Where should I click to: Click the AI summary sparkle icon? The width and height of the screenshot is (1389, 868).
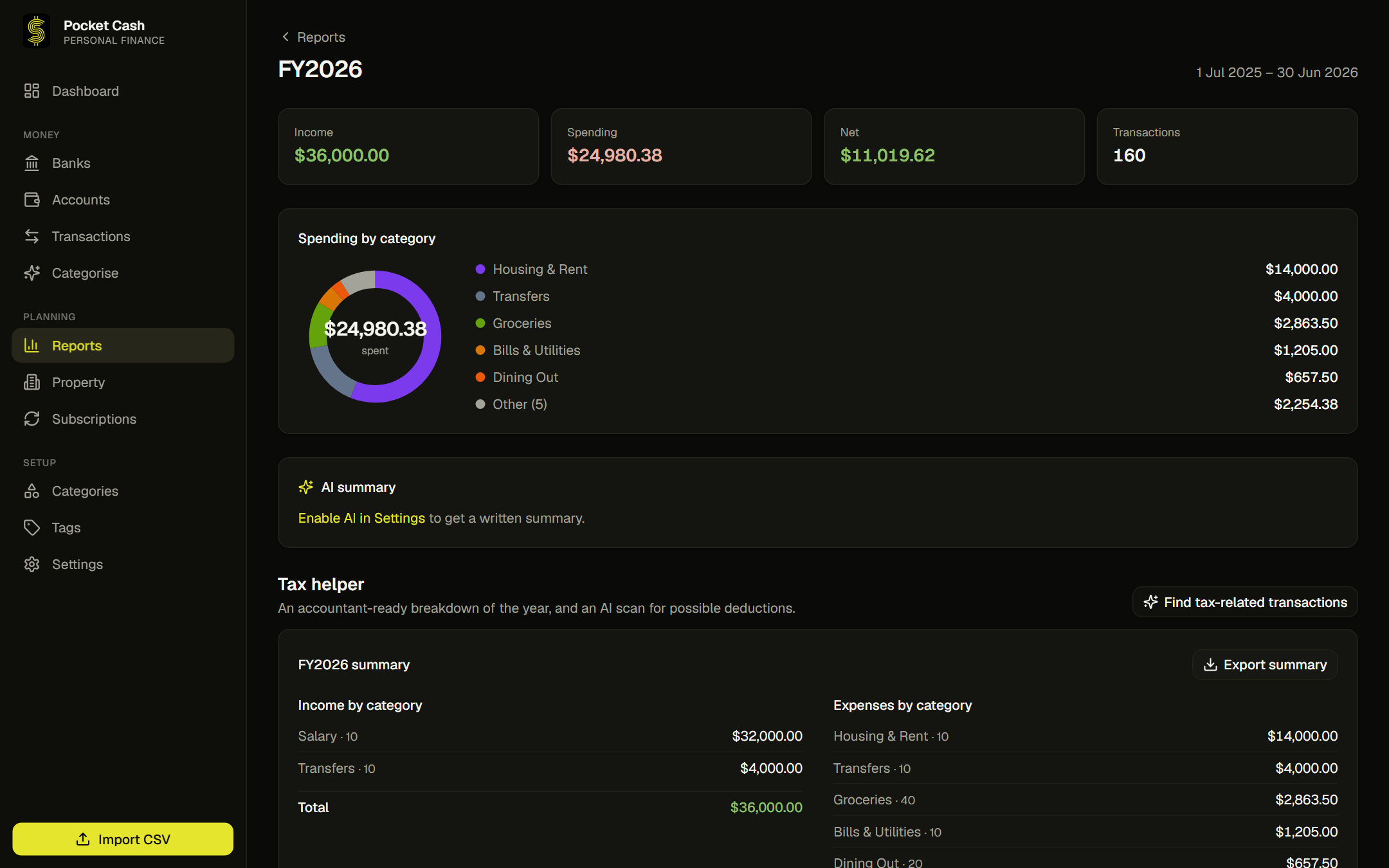pyautogui.click(x=306, y=487)
